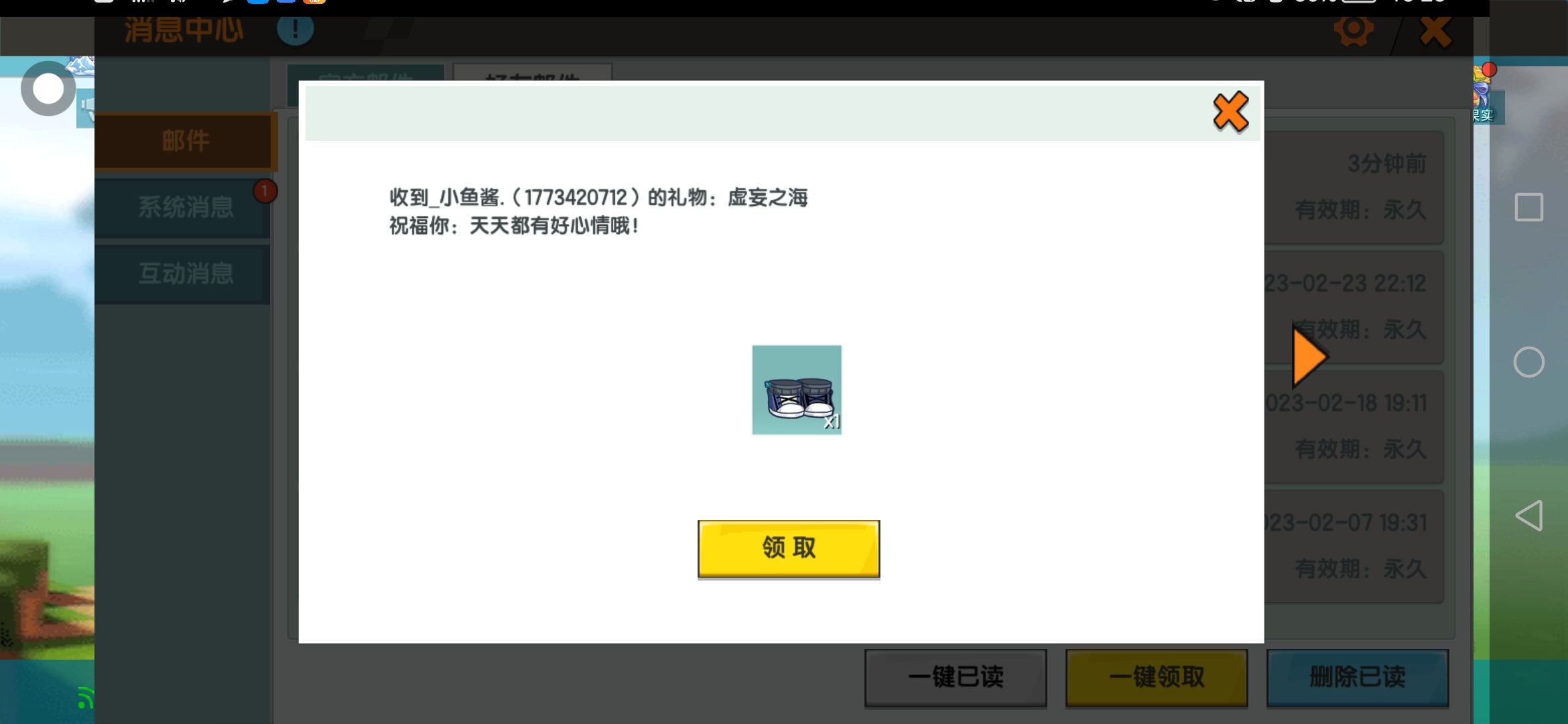Select the mail dated 02-18 19:11
Screen dimensions: 1568x724
pos(1354,426)
